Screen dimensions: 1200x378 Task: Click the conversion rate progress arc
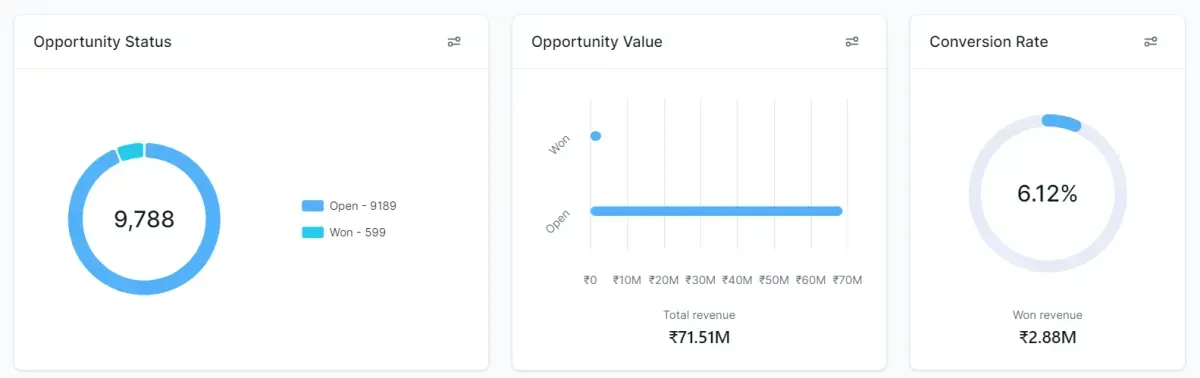coord(1062,122)
